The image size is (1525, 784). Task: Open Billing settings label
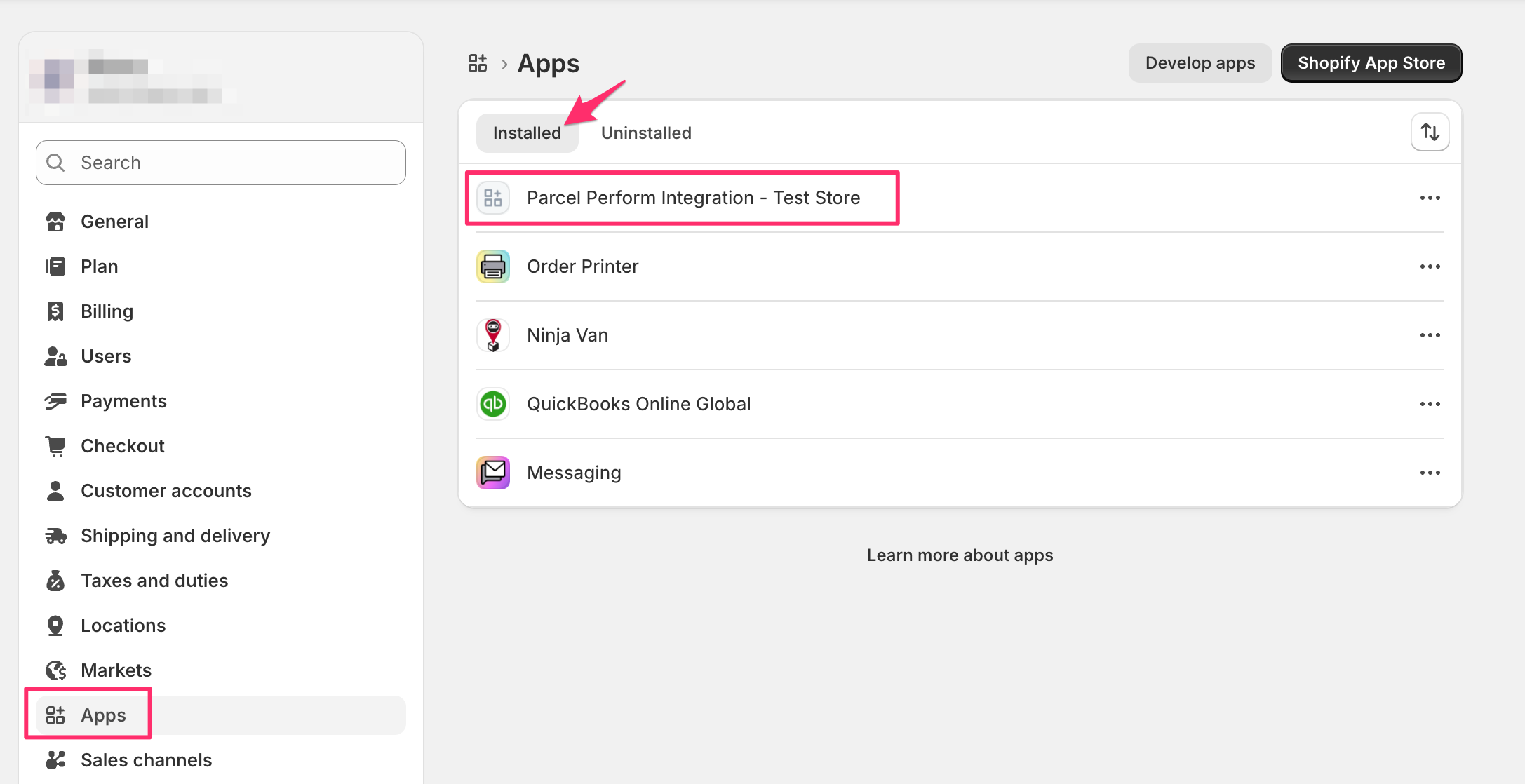click(x=107, y=311)
